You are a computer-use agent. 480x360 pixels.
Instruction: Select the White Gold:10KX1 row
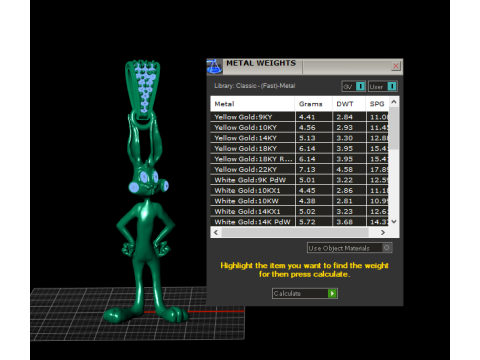[300, 190]
